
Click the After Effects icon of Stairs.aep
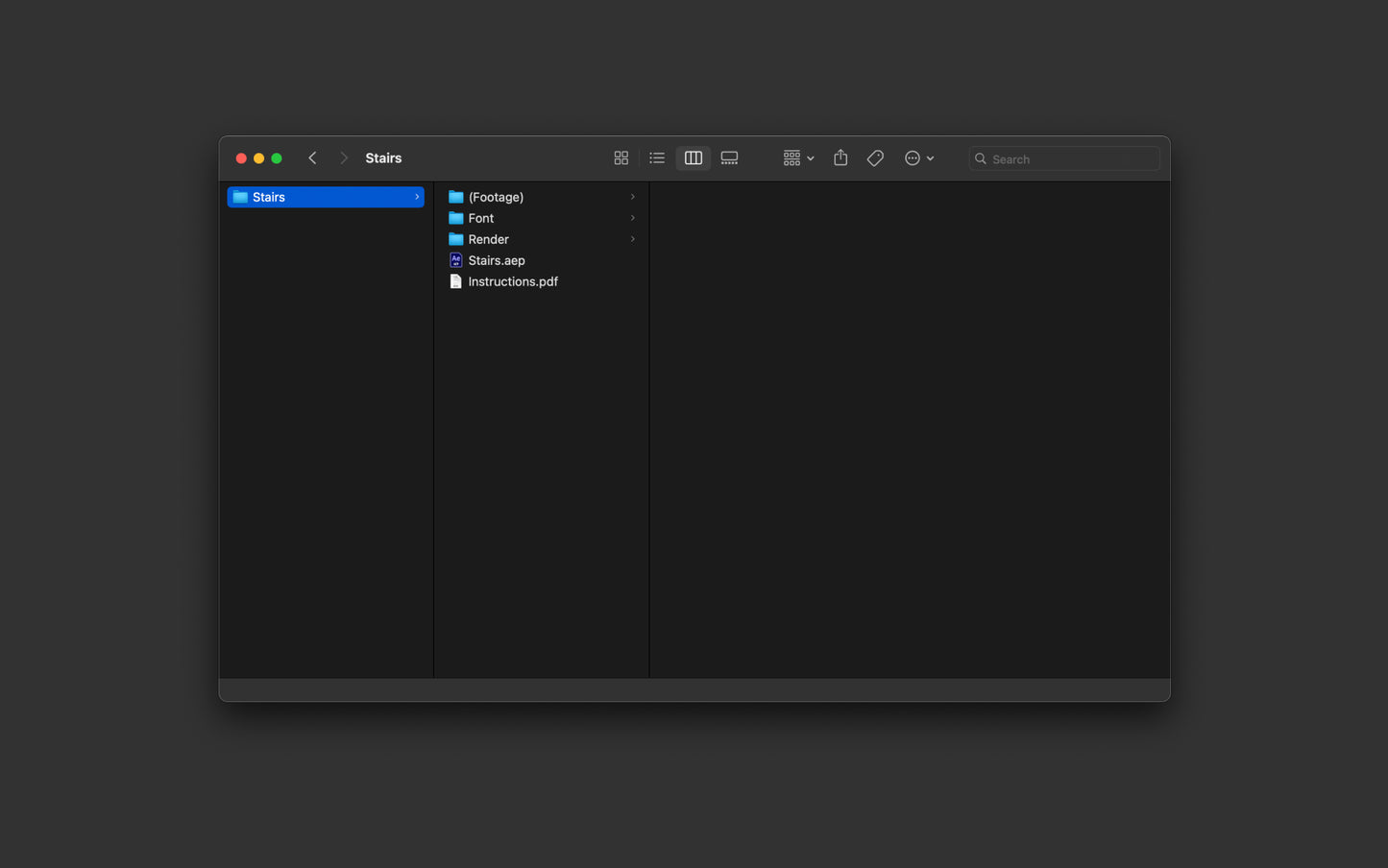(x=456, y=260)
